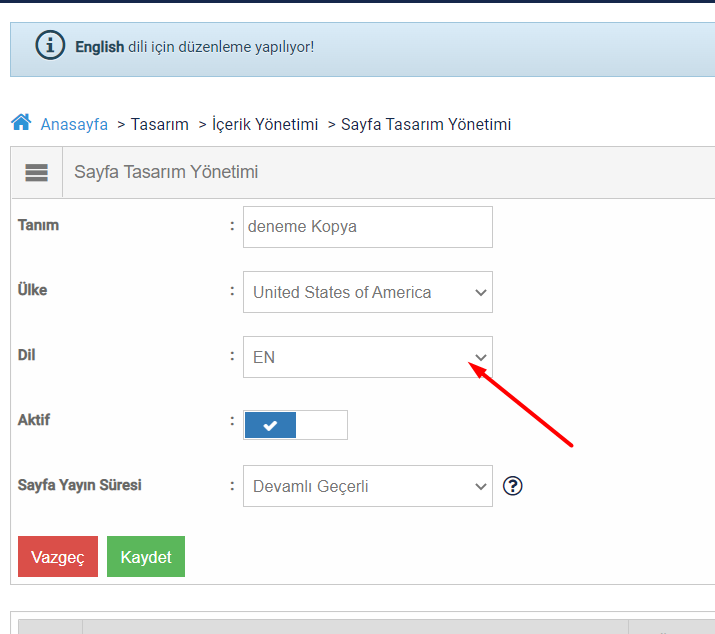Image resolution: width=715 pixels, height=634 pixels.
Task: Click the Sayfa Tasarım Yönetimi panel title
Action: click(x=166, y=172)
